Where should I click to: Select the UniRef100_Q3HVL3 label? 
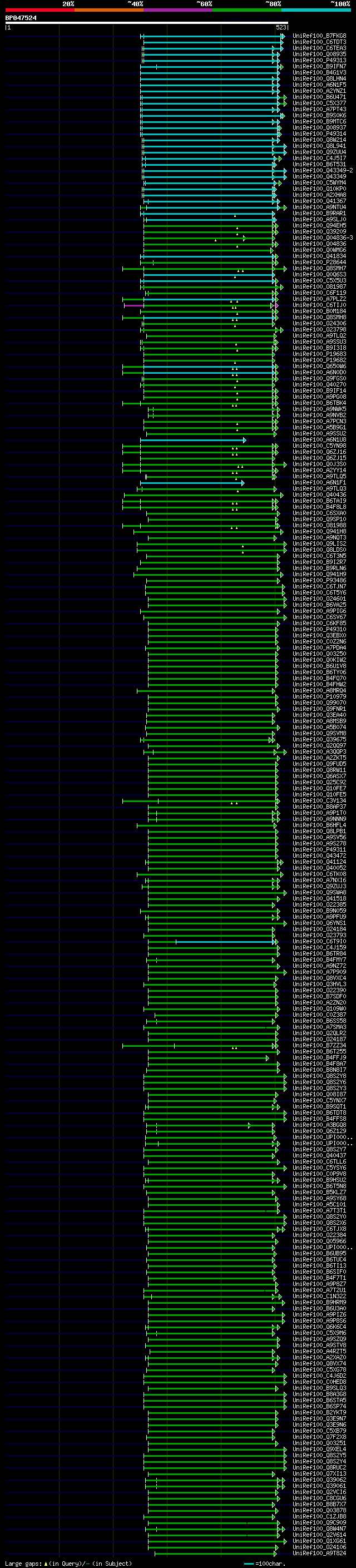tap(319, 985)
